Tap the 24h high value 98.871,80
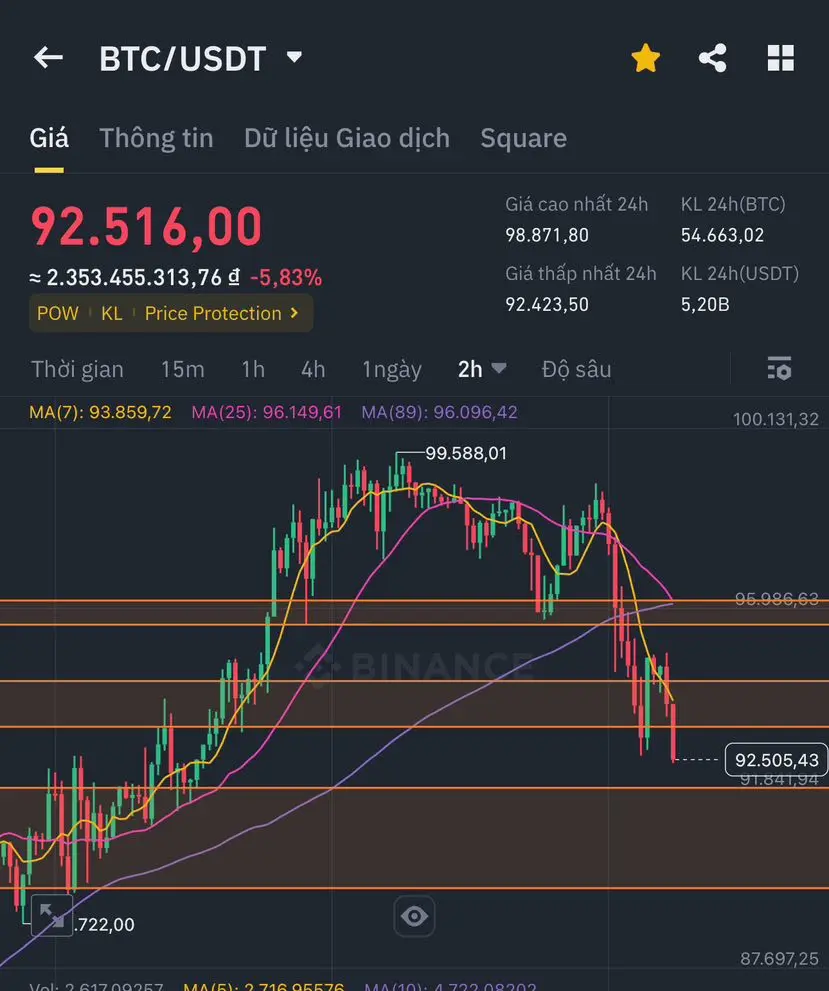829x991 pixels. click(547, 235)
